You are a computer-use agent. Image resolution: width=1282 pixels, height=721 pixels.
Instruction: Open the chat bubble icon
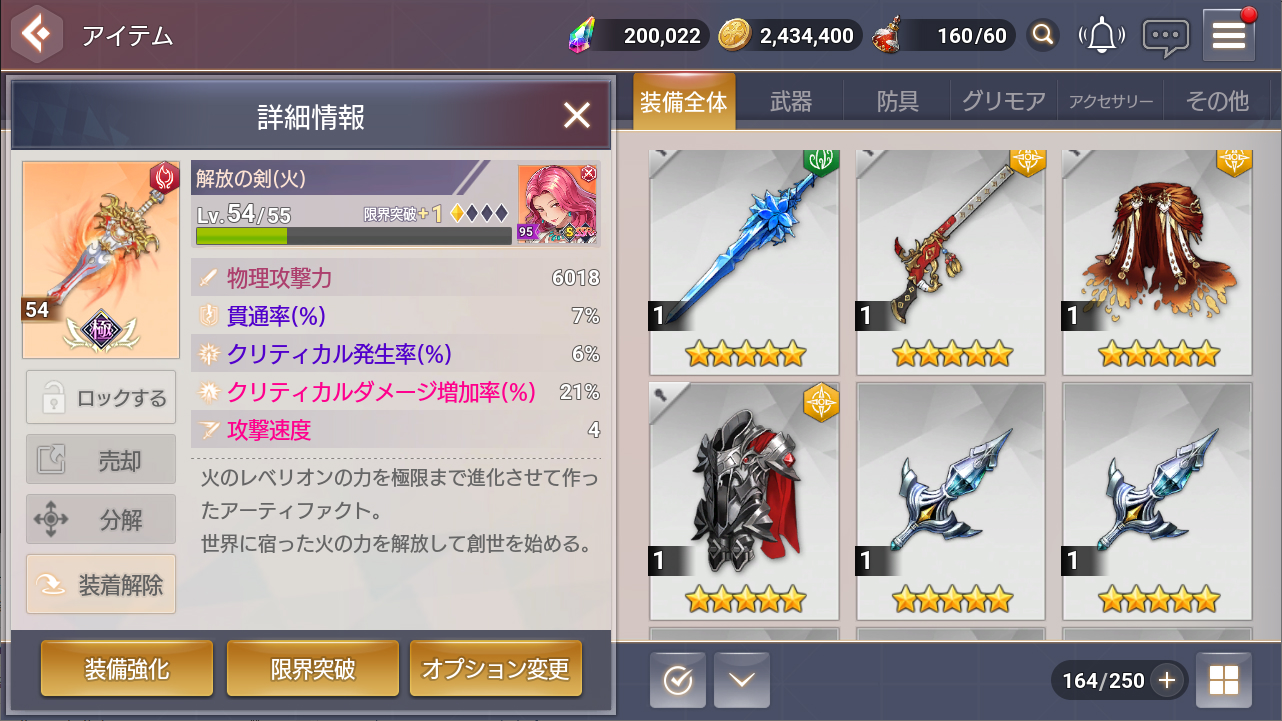click(x=1166, y=37)
